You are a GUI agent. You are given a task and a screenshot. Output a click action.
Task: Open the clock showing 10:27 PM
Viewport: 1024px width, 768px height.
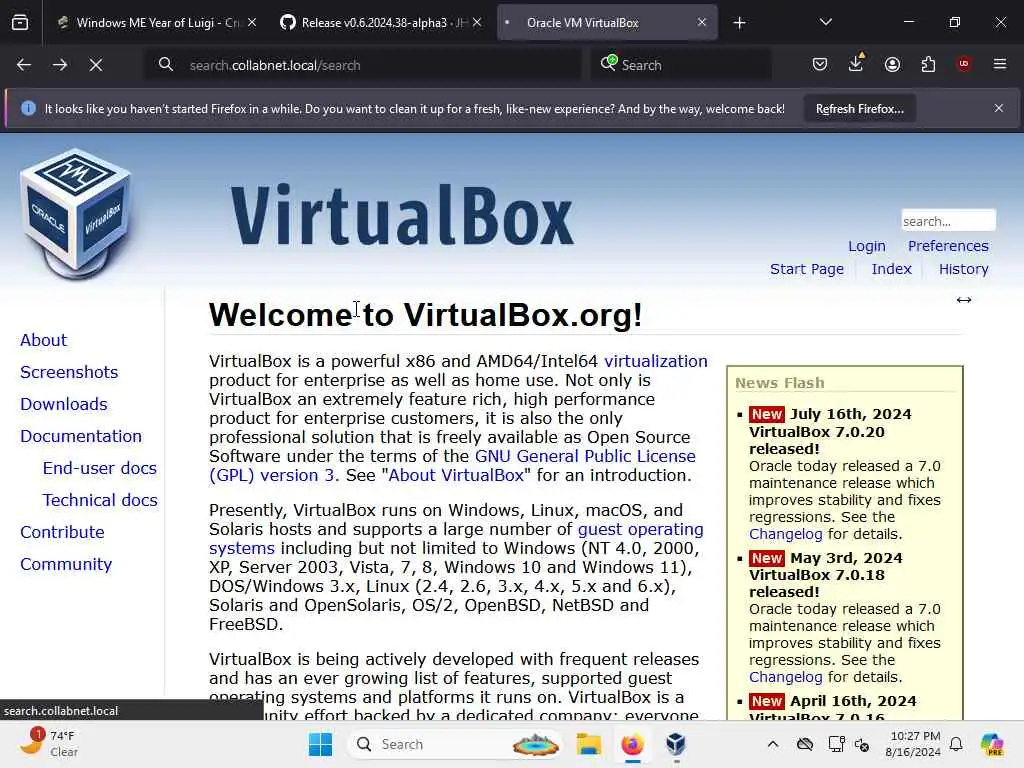pos(913,744)
